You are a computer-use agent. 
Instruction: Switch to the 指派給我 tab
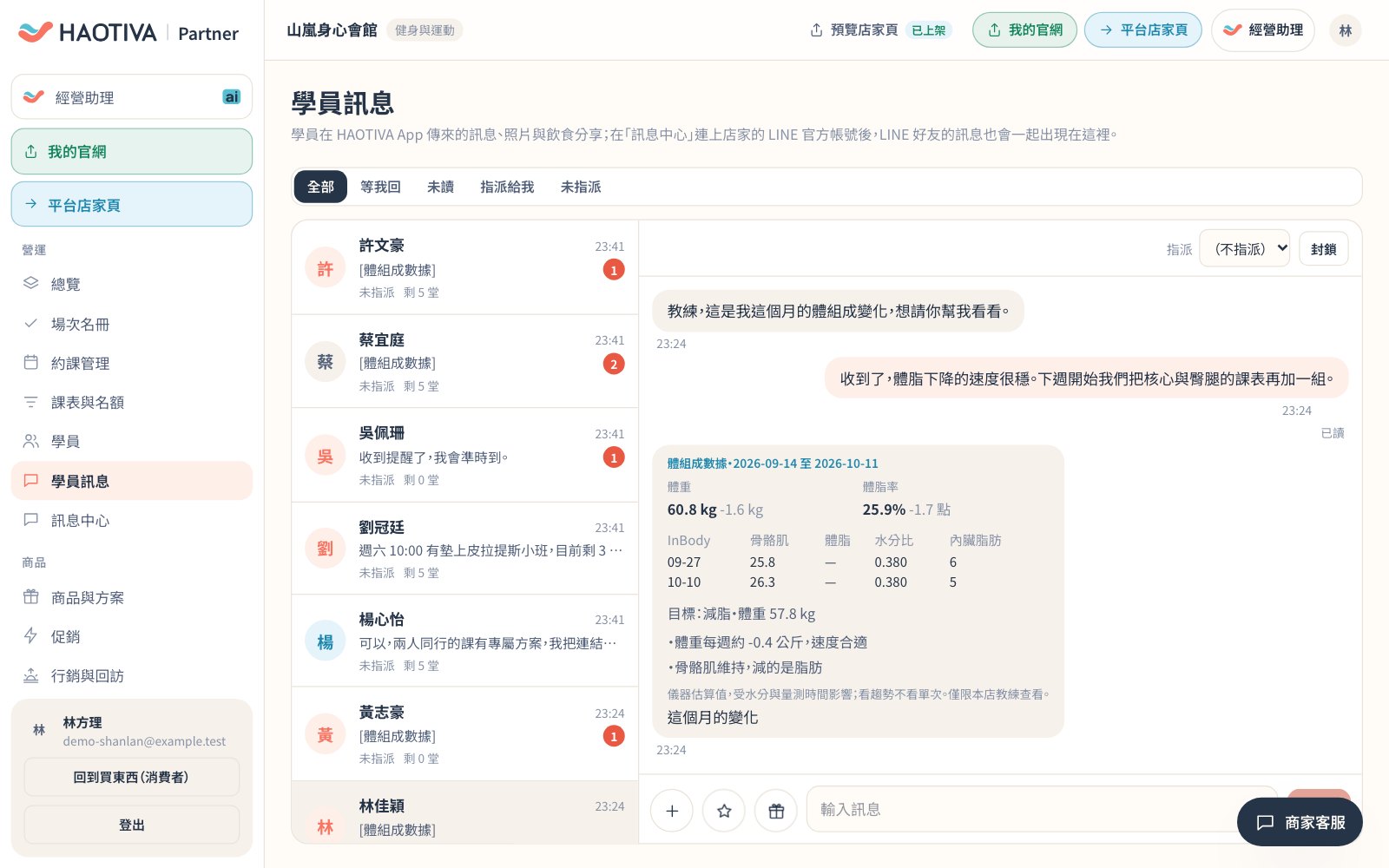tap(507, 187)
